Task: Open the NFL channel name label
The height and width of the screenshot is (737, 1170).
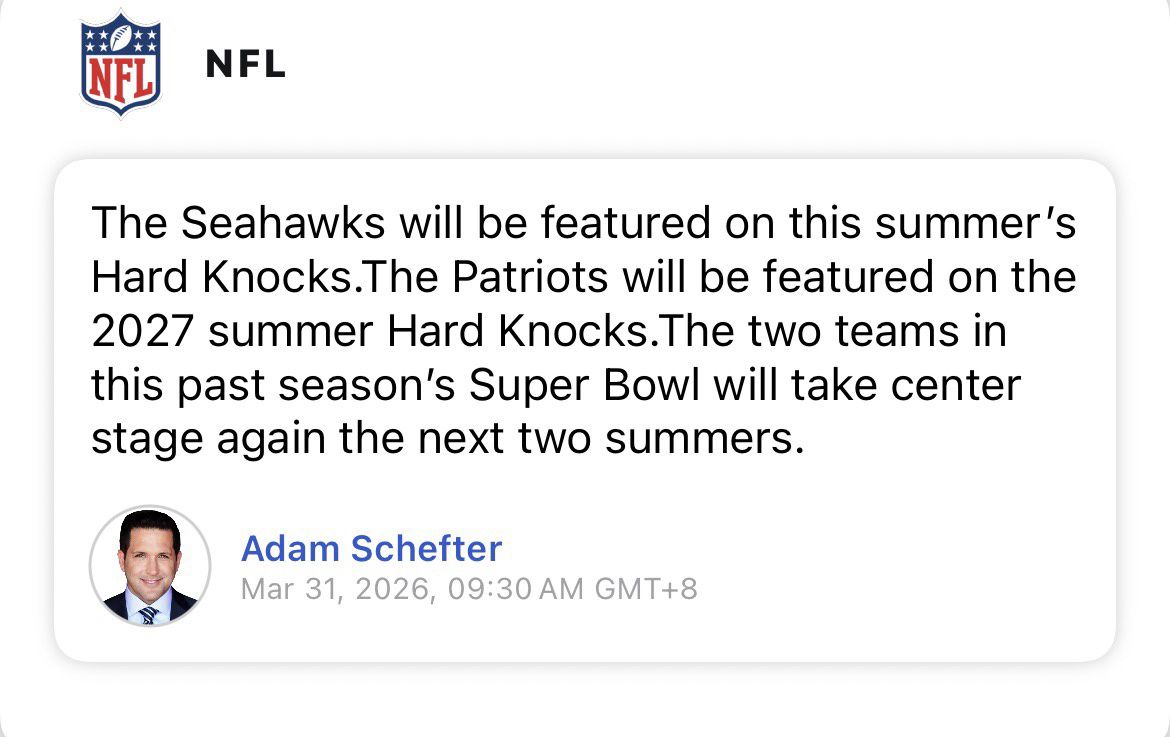Action: pyautogui.click(x=245, y=66)
